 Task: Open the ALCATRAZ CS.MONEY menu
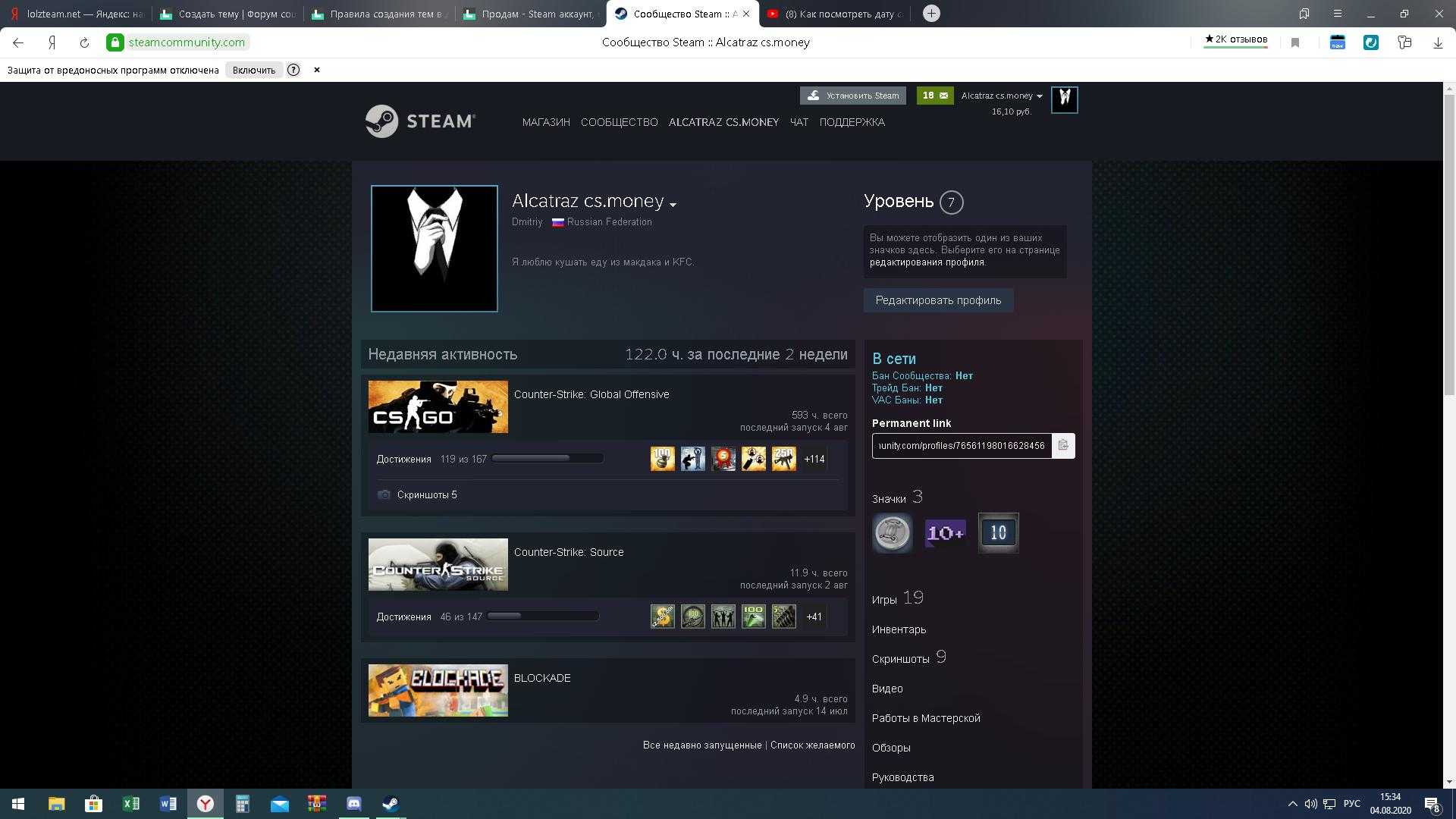click(723, 122)
